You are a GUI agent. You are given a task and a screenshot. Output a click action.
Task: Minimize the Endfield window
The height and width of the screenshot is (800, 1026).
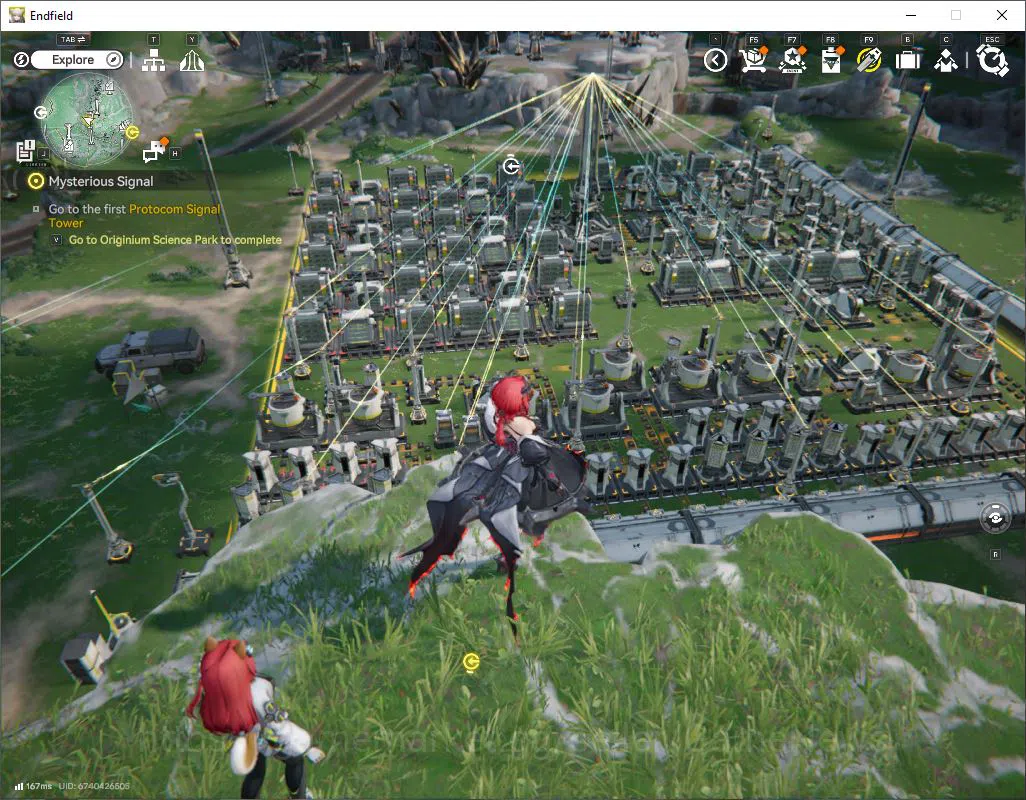click(x=911, y=15)
